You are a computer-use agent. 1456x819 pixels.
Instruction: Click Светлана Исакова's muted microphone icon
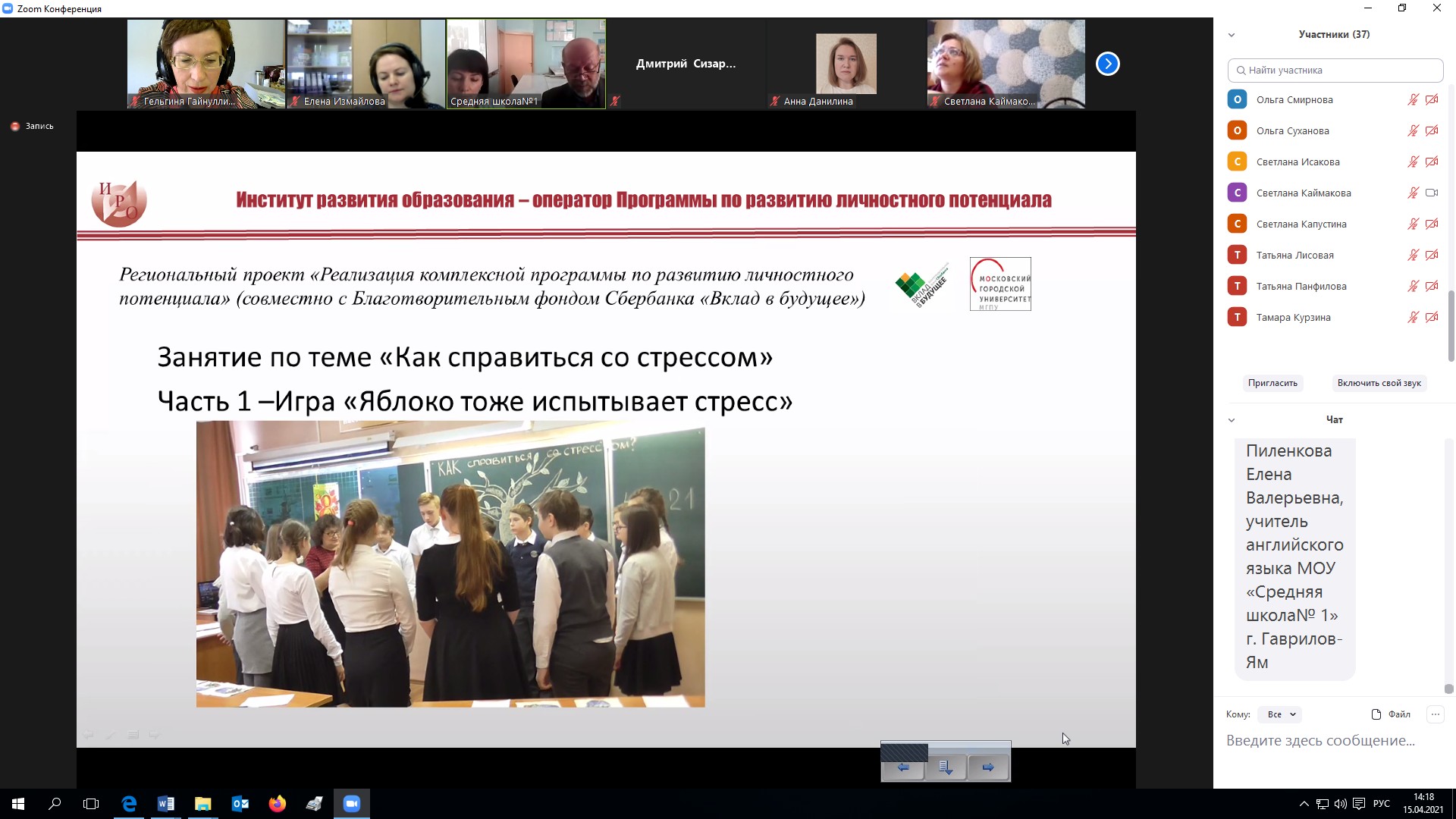1413,162
